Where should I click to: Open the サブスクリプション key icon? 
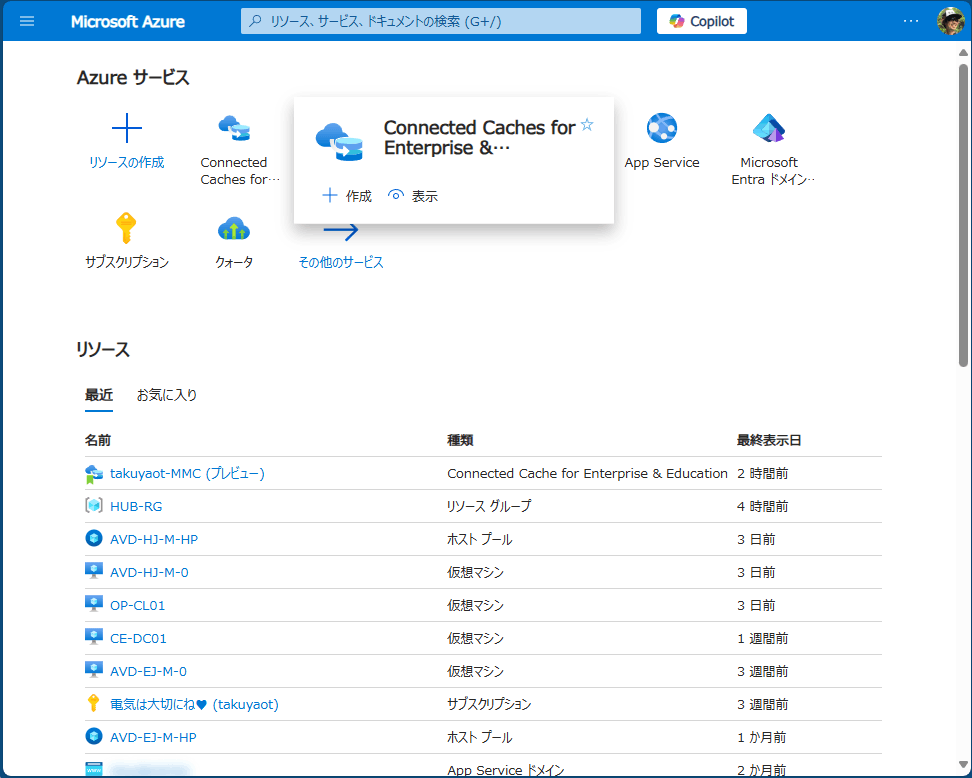pyautogui.click(x=126, y=228)
